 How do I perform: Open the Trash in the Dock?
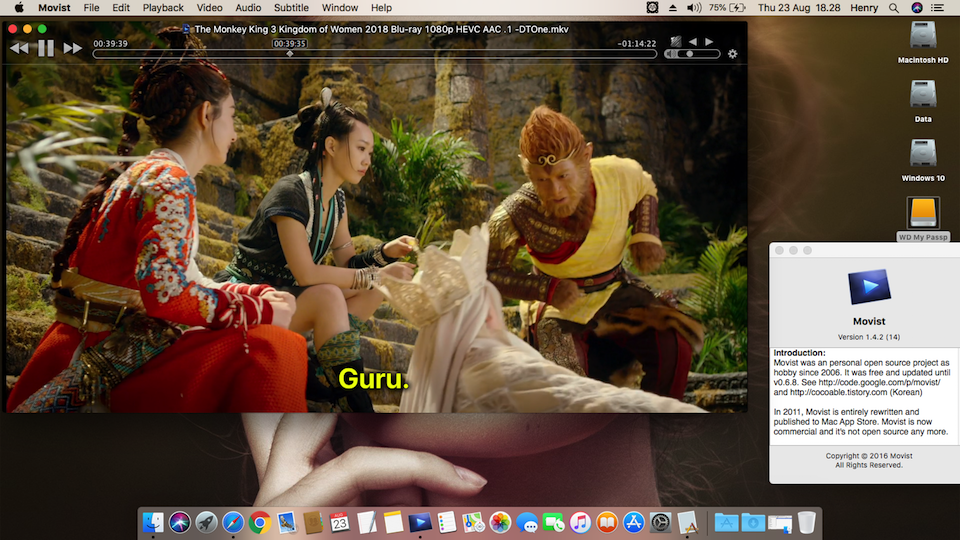point(806,522)
